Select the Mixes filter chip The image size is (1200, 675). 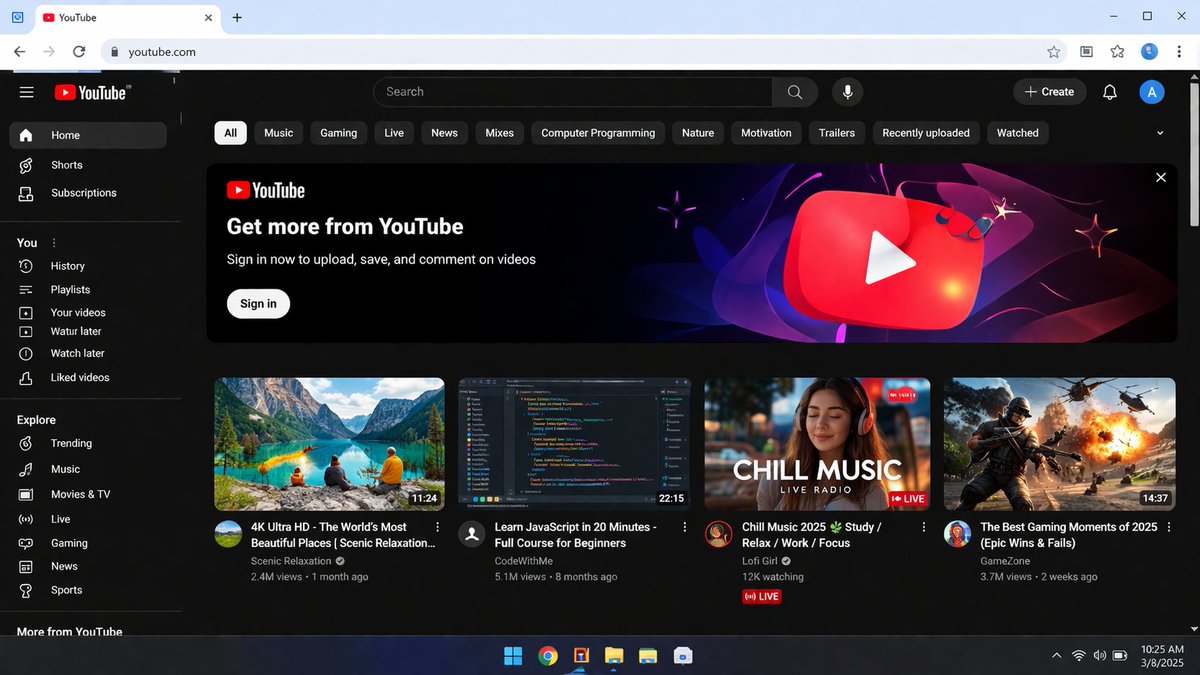click(500, 133)
